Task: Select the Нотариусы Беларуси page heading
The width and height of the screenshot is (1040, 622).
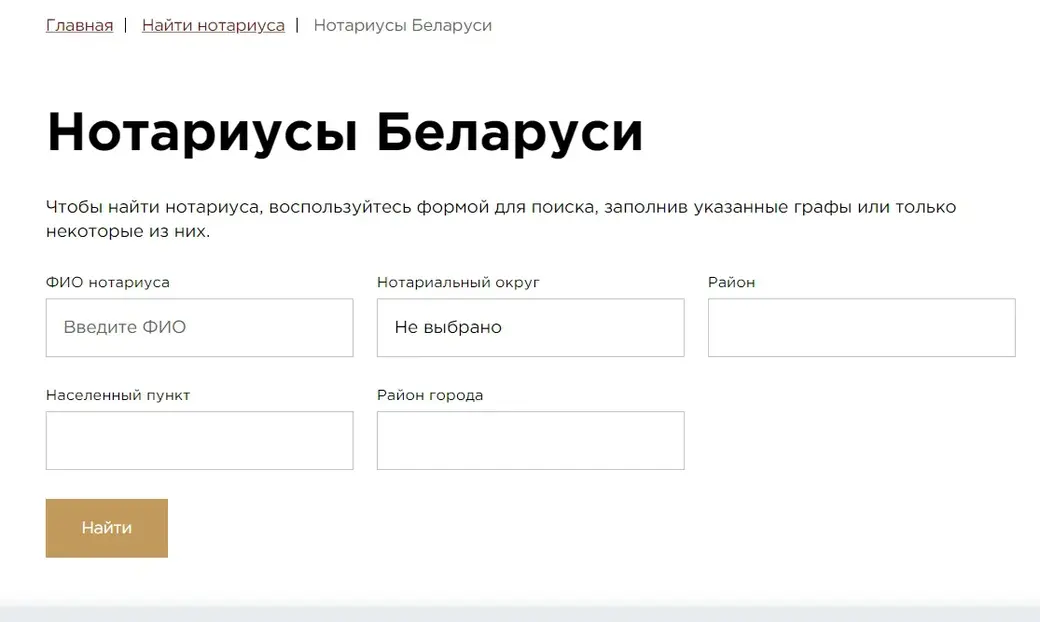Action: [346, 131]
